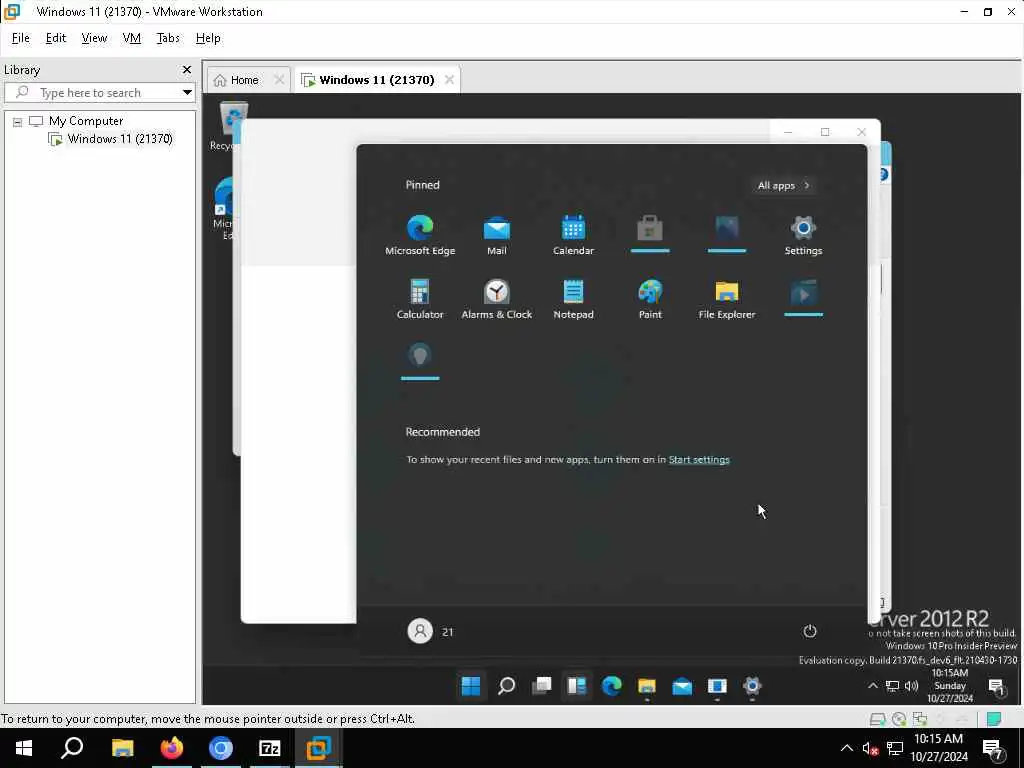Click the guest clock showing 10:15AM

[950, 685]
